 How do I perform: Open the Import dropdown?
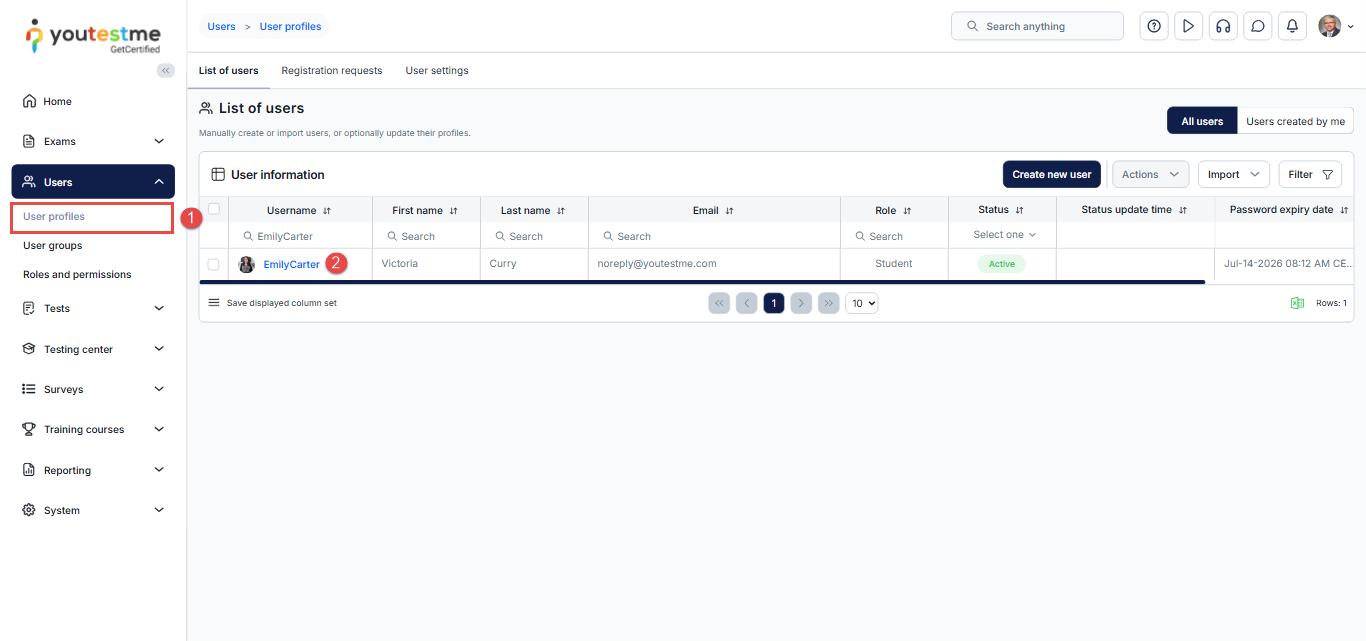(1234, 174)
